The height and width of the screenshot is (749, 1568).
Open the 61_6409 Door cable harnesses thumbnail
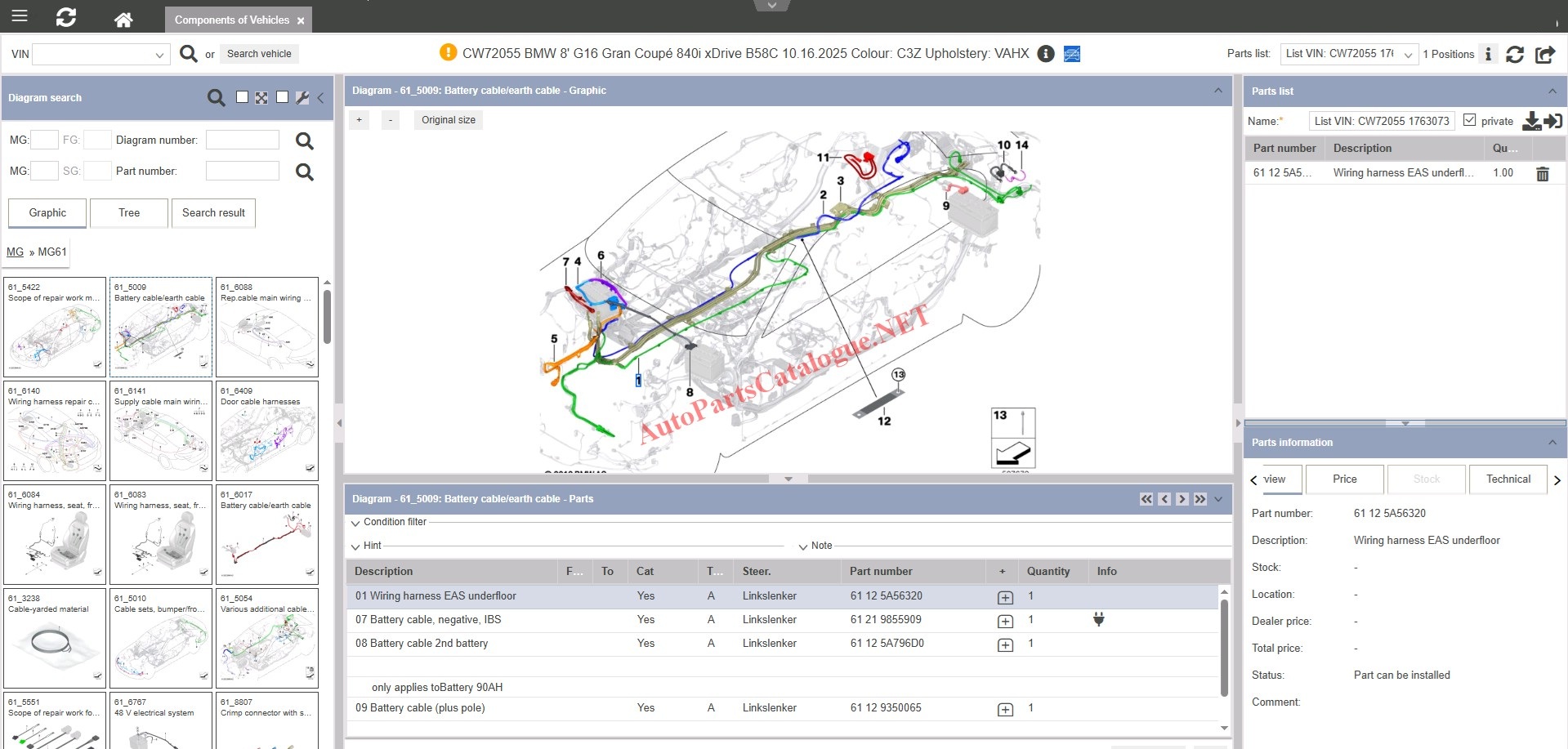[x=267, y=430]
